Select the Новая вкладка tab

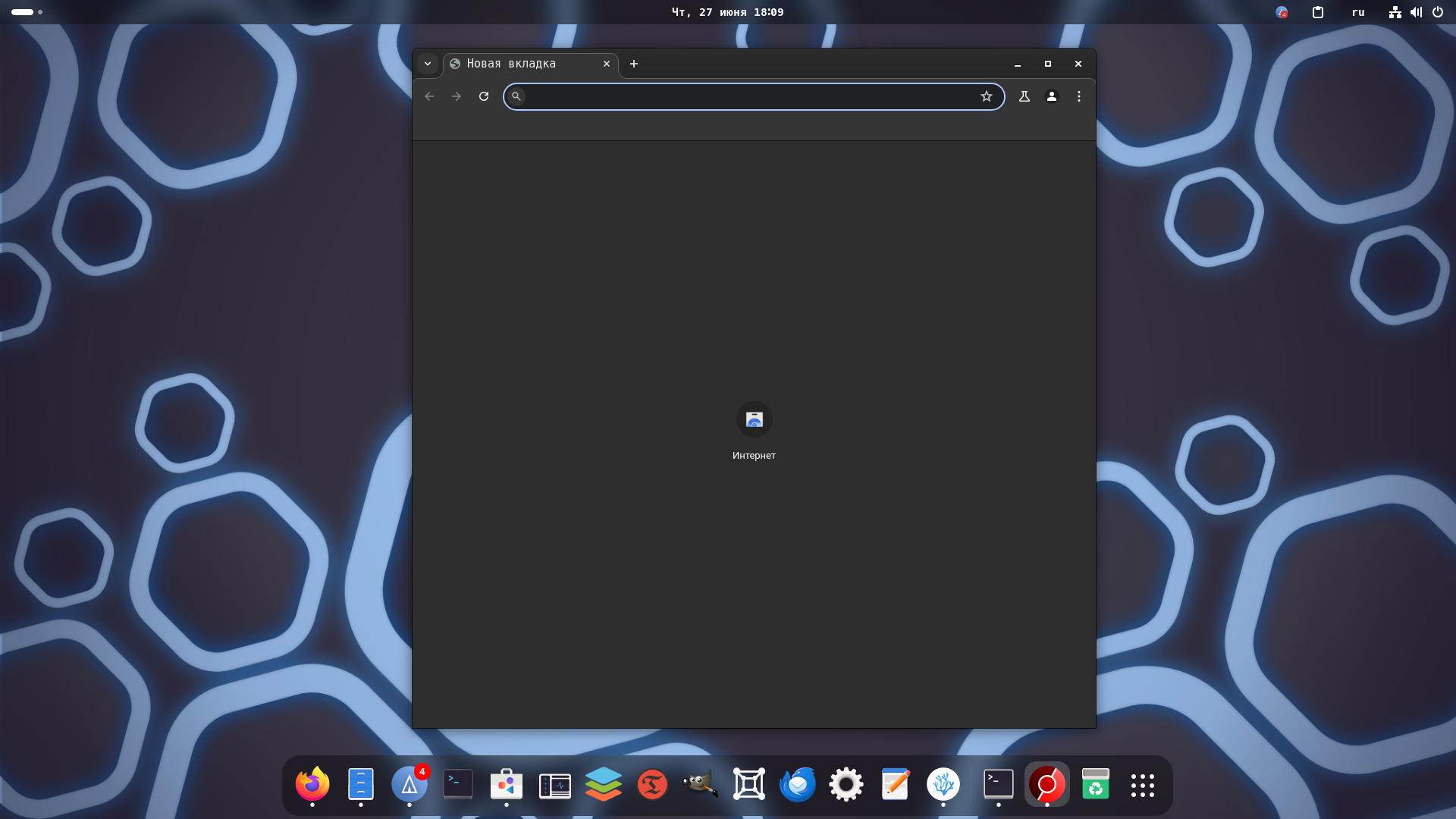[x=531, y=64]
